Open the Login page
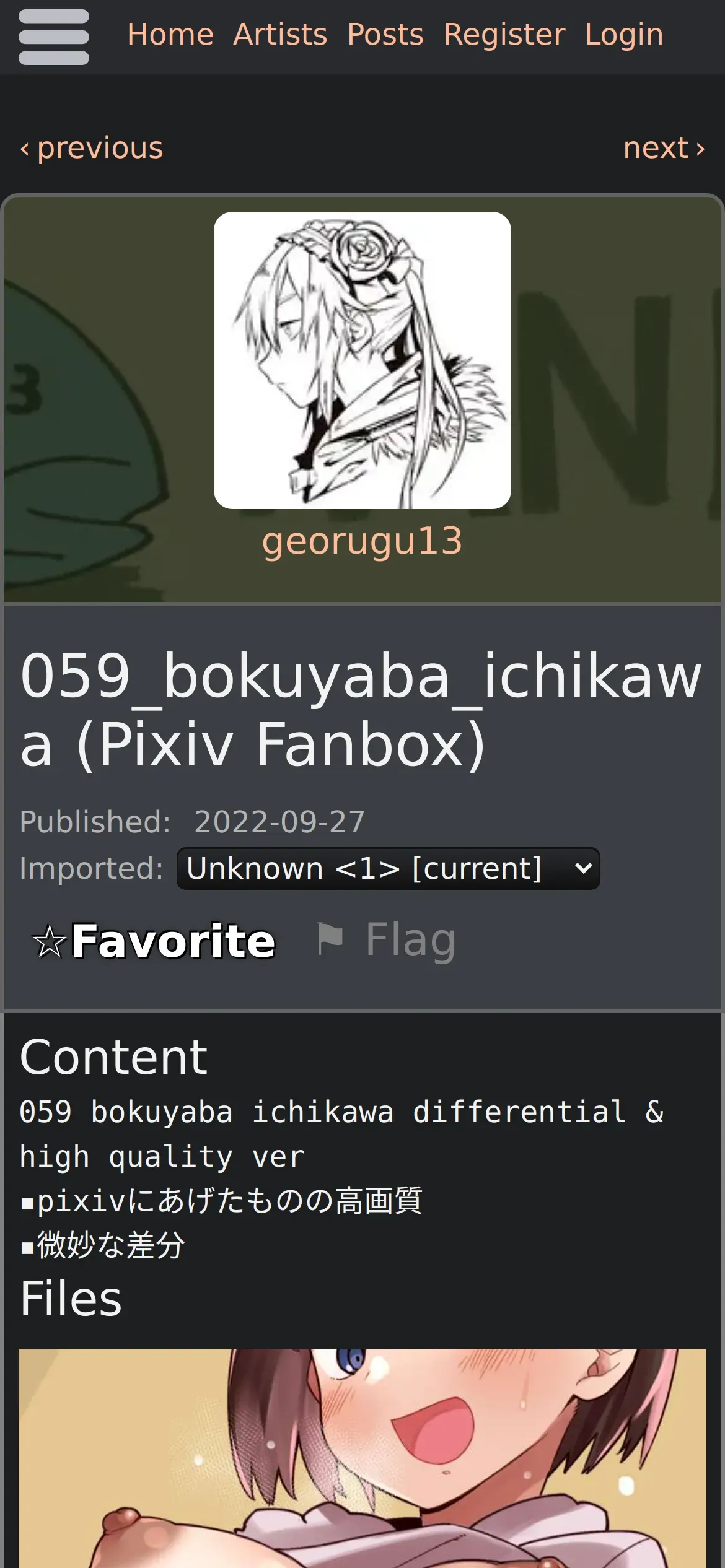Viewport: 725px width, 1568px height. coord(624,35)
